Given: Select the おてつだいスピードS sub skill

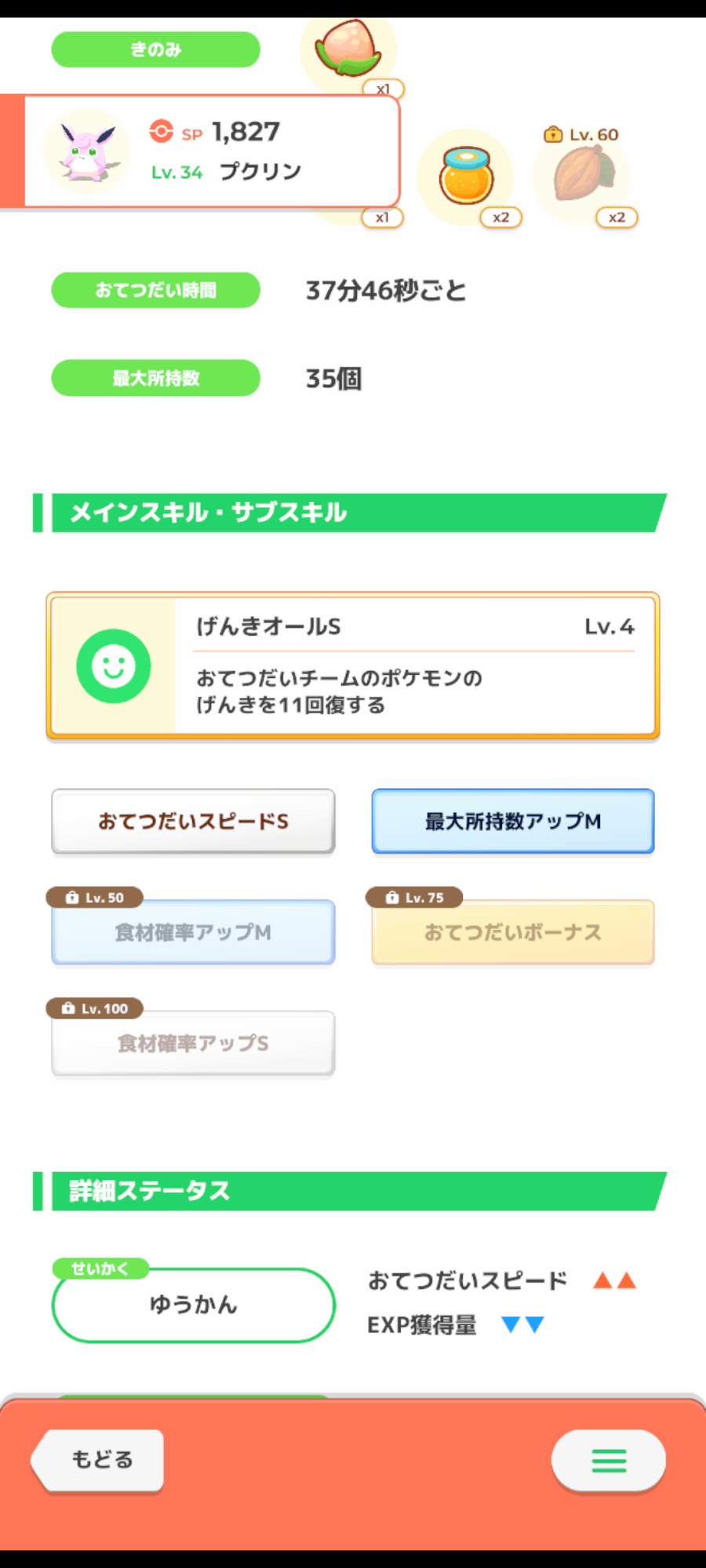Looking at the screenshot, I should pyautogui.click(x=193, y=821).
